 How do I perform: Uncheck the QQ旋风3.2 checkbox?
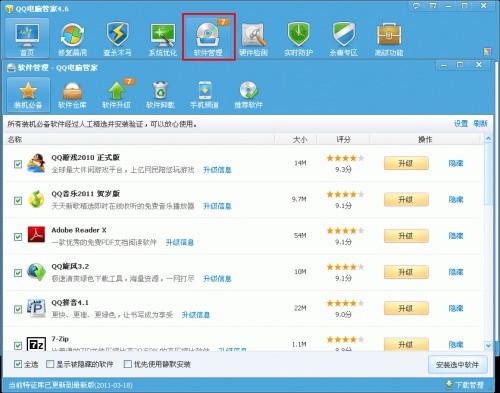(x=18, y=273)
